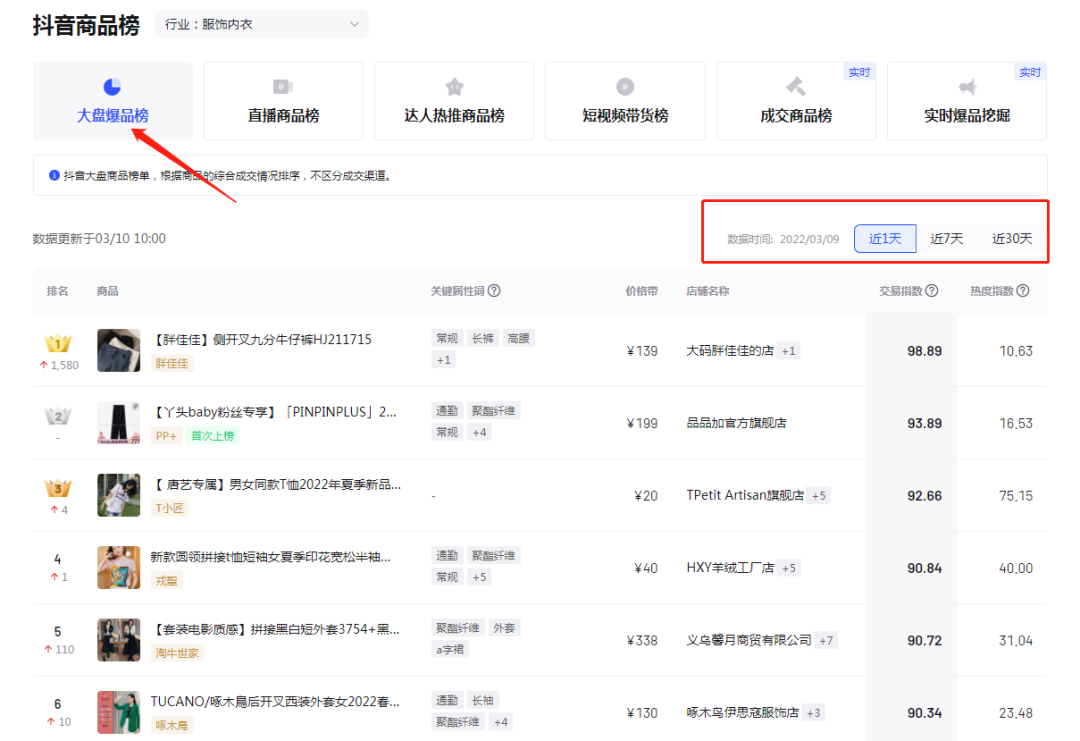Select the 近30天 time range
1080x741 pixels.
(1012, 238)
